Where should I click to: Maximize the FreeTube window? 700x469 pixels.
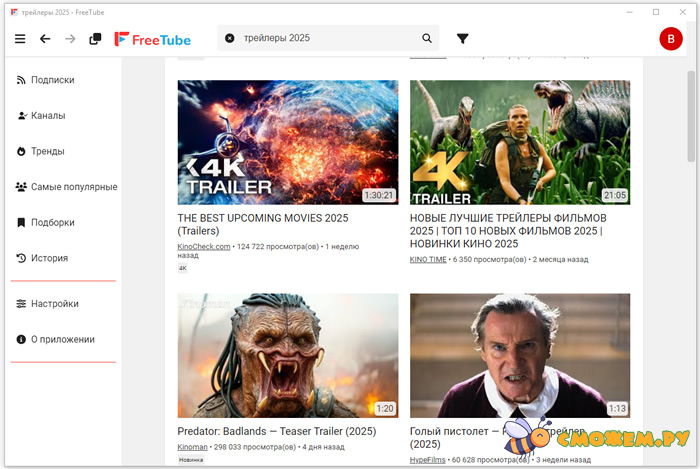[x=656, y=12]
